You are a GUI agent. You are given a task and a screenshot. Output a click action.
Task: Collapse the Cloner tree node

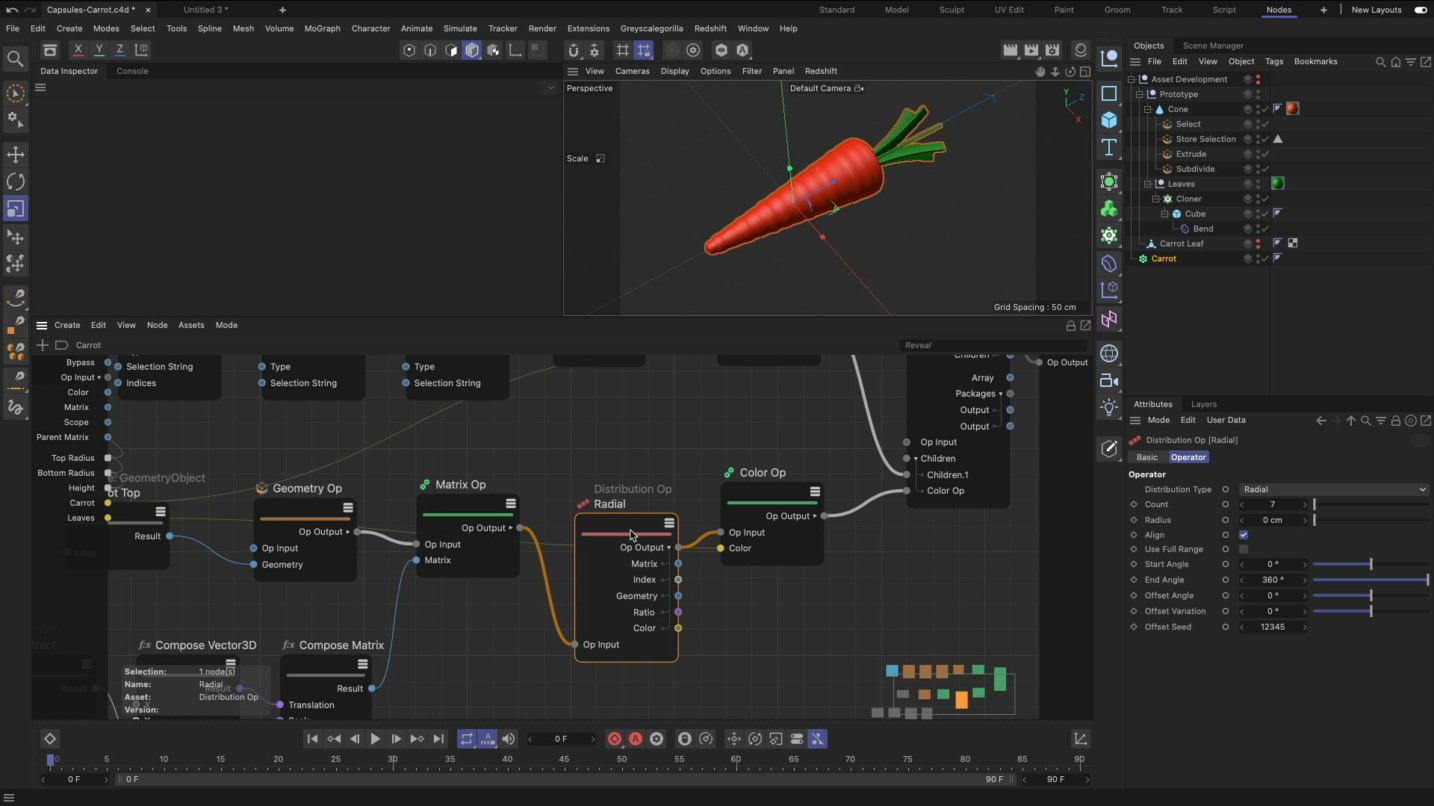(x=1156, y=199)
